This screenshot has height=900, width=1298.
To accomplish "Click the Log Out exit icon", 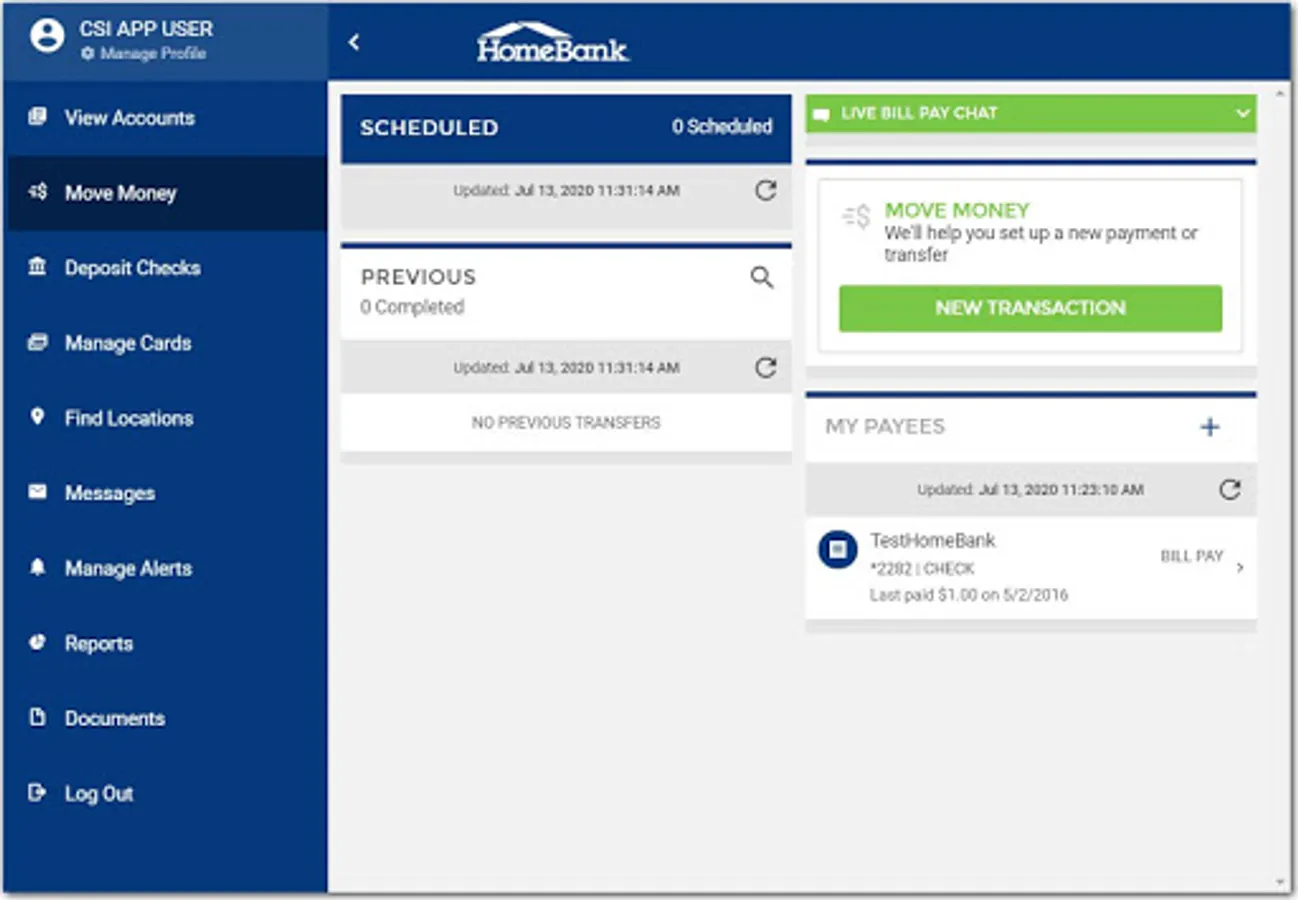I will click(37, 792).
